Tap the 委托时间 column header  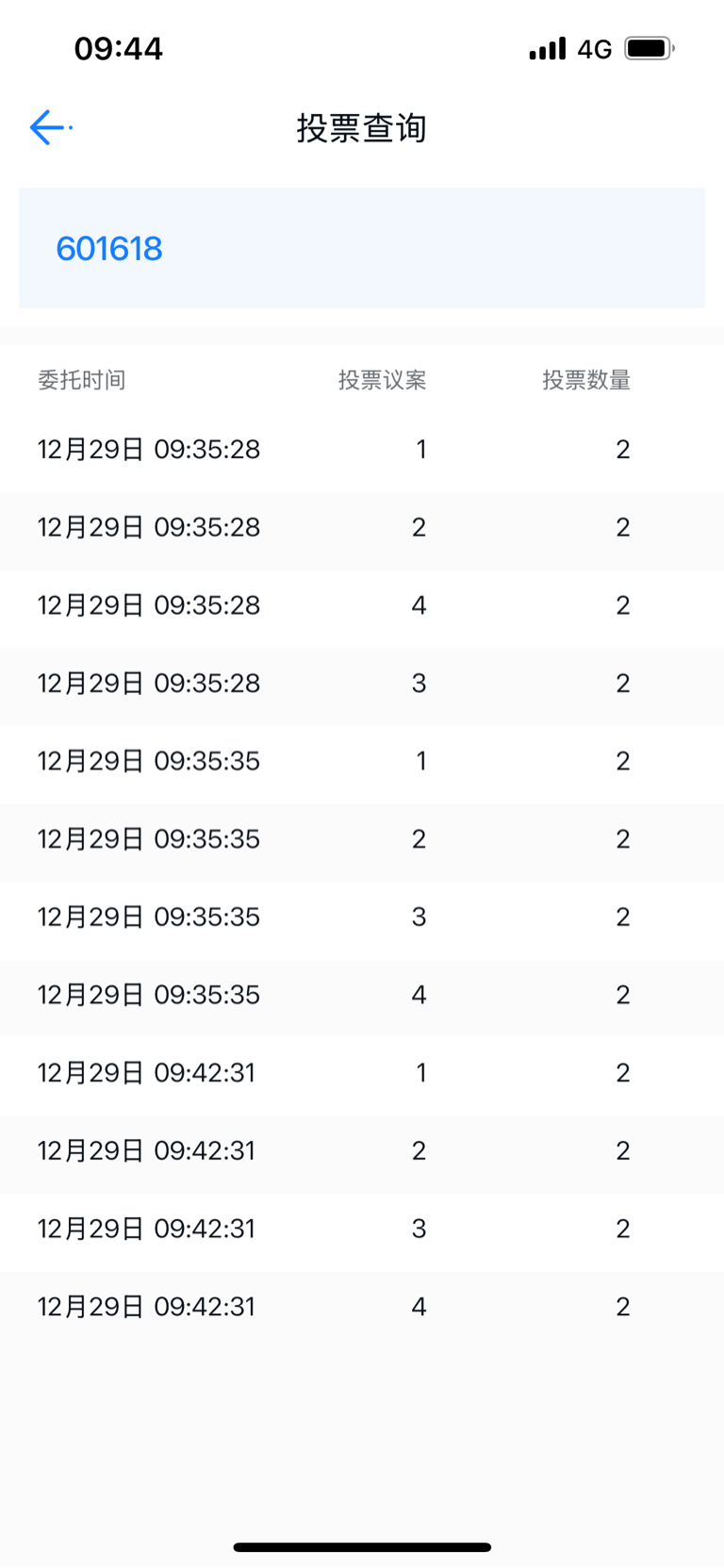tap(81, 380)
